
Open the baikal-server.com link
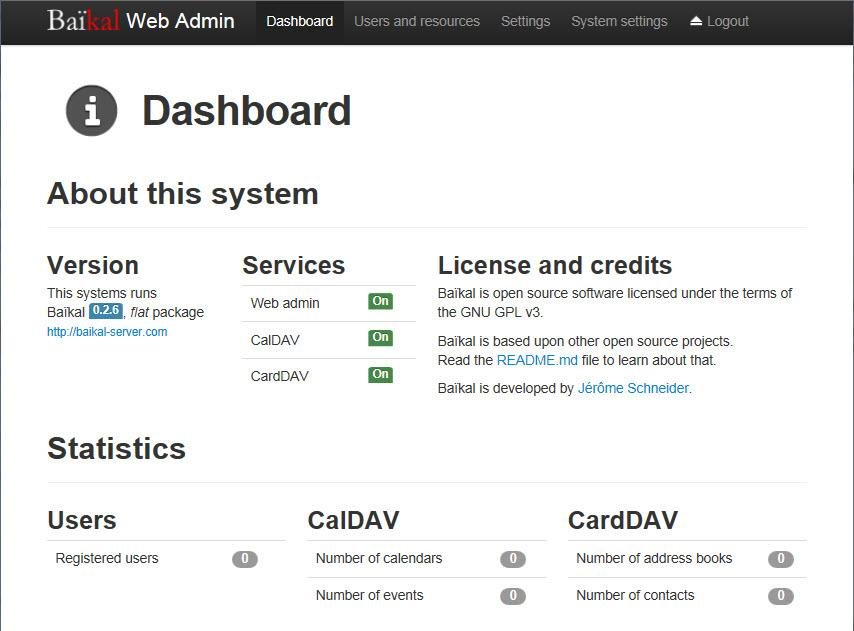(x=107, y=332)
